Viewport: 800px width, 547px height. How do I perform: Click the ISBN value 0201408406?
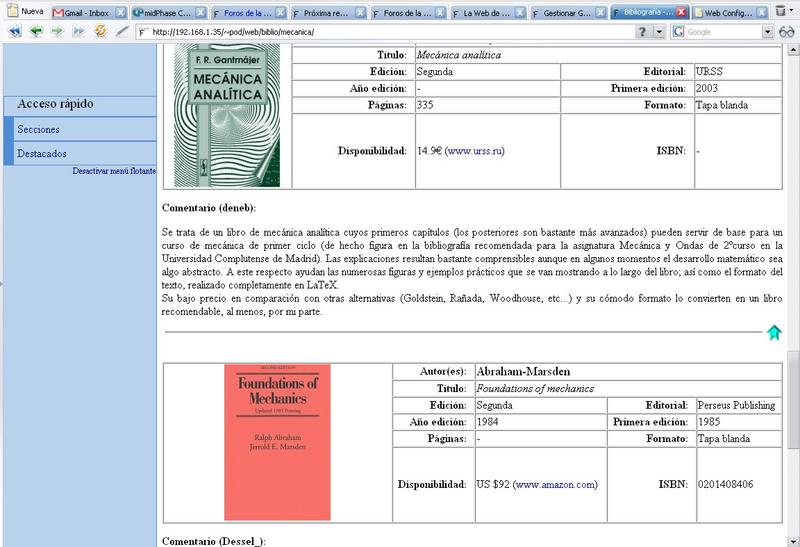pyautogui.click(x=726, y=484)
